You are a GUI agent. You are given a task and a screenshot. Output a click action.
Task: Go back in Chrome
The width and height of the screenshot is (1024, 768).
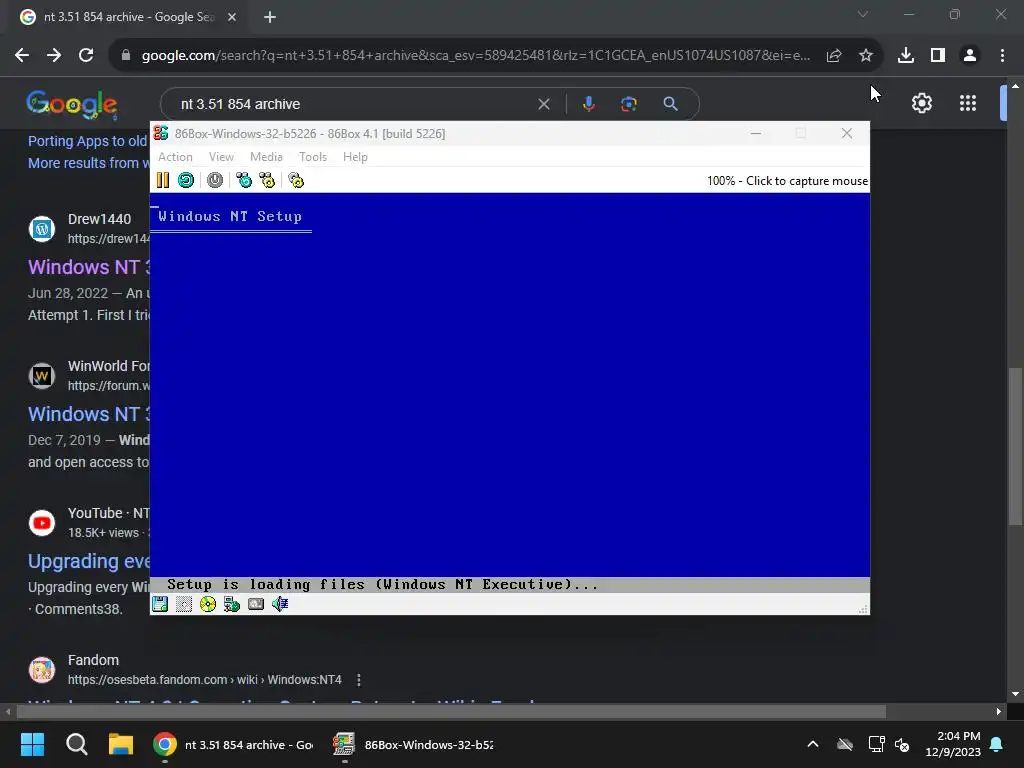[22, 55]
